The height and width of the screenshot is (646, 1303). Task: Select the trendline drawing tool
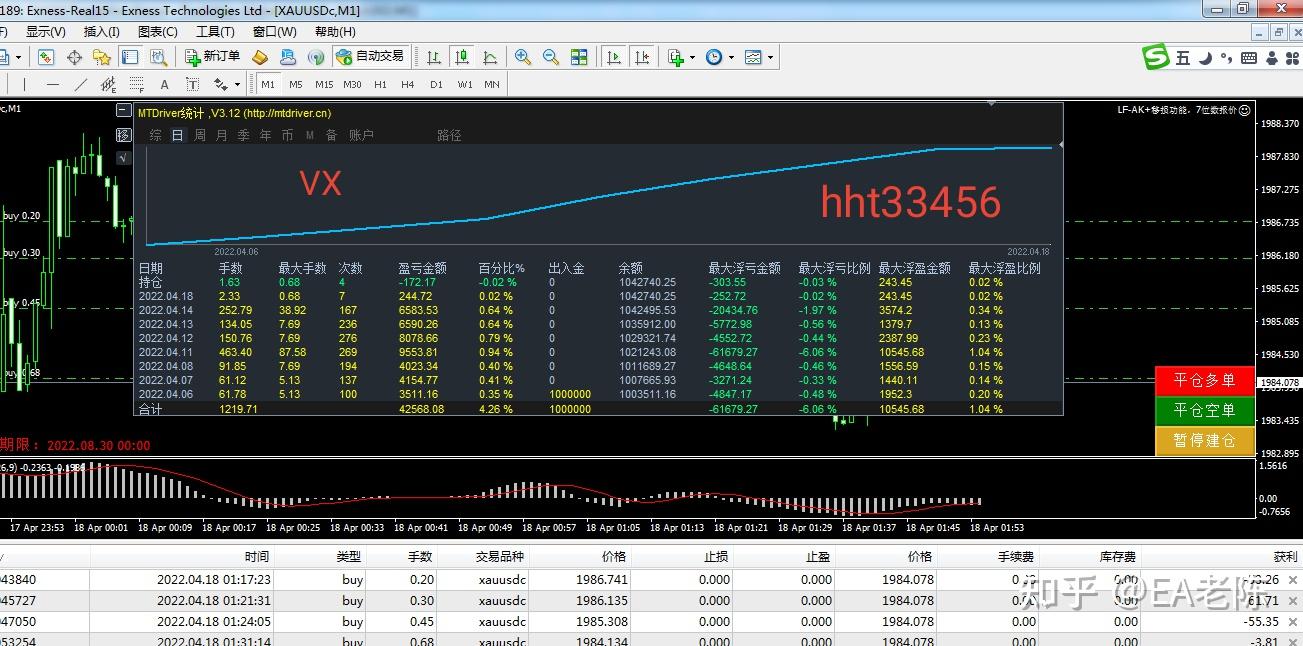click(x=81, y=85)
